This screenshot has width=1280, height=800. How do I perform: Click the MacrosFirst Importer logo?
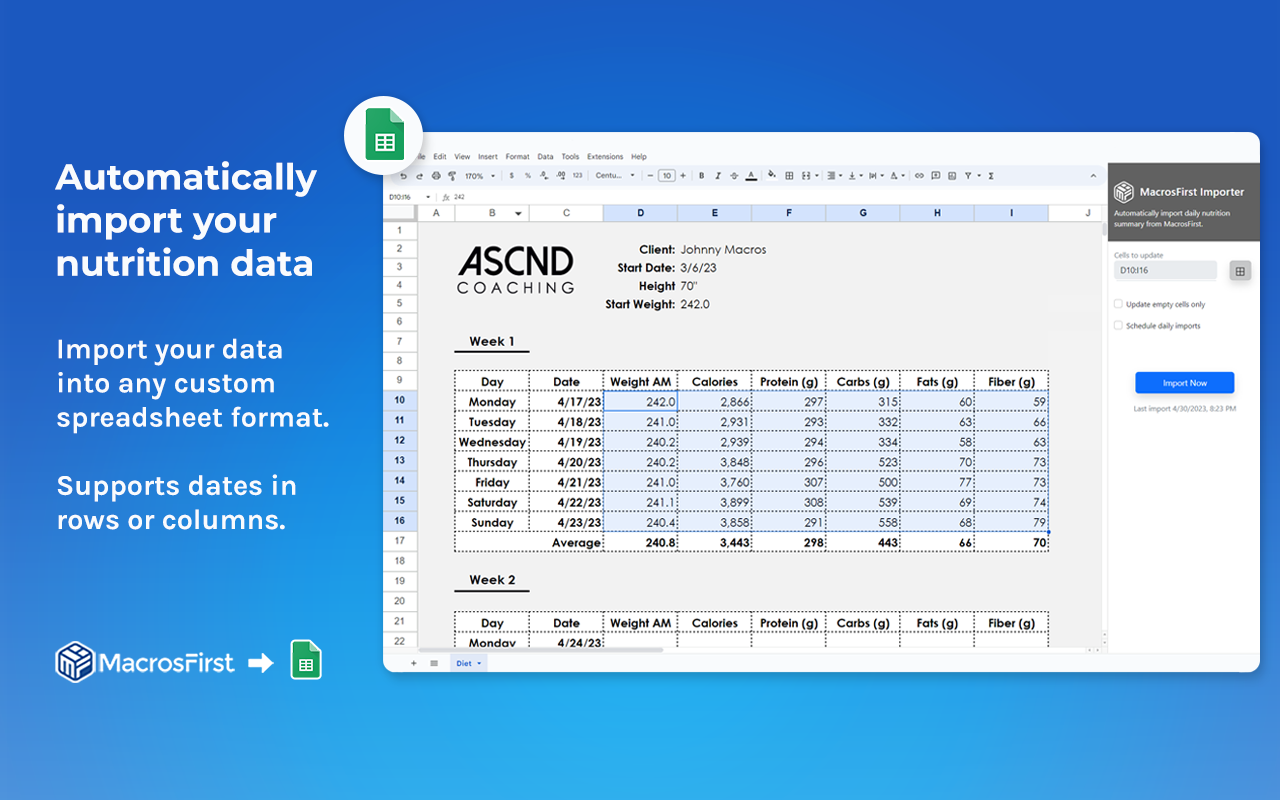1124,192
